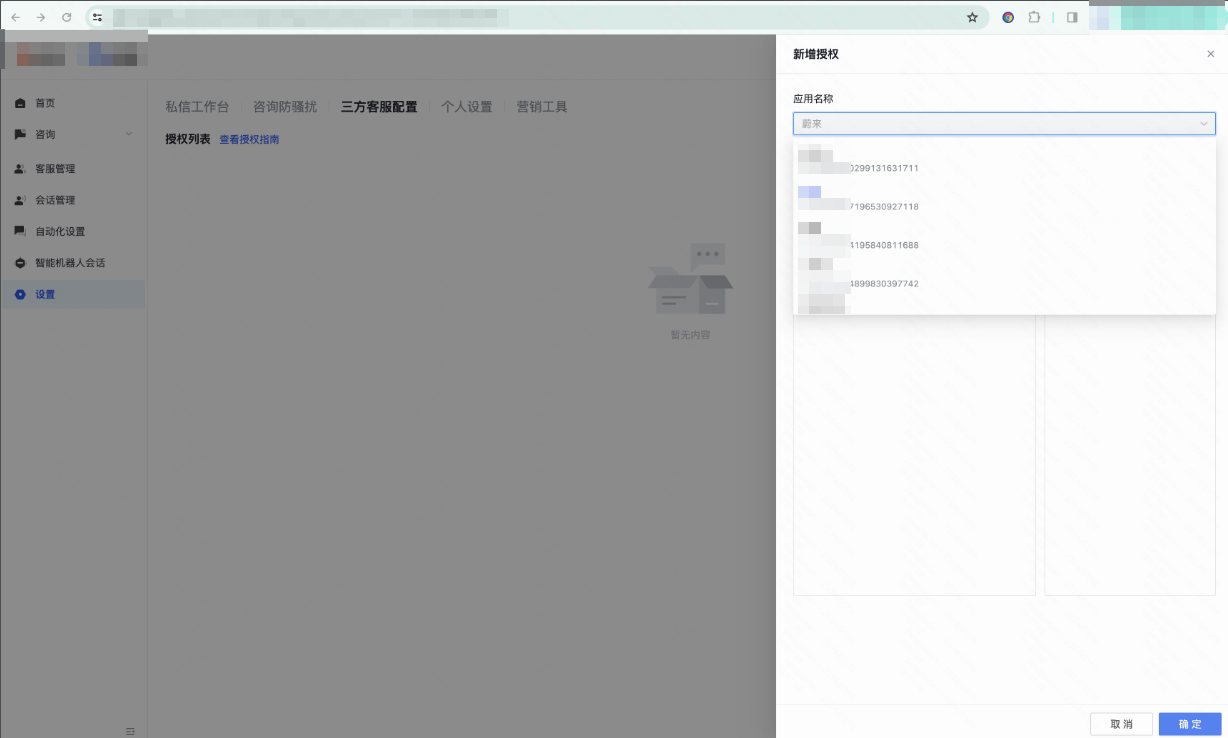Click the 自动化设置 chat icon
Viewport: 1228px width, 738px height.
point(20,231)
